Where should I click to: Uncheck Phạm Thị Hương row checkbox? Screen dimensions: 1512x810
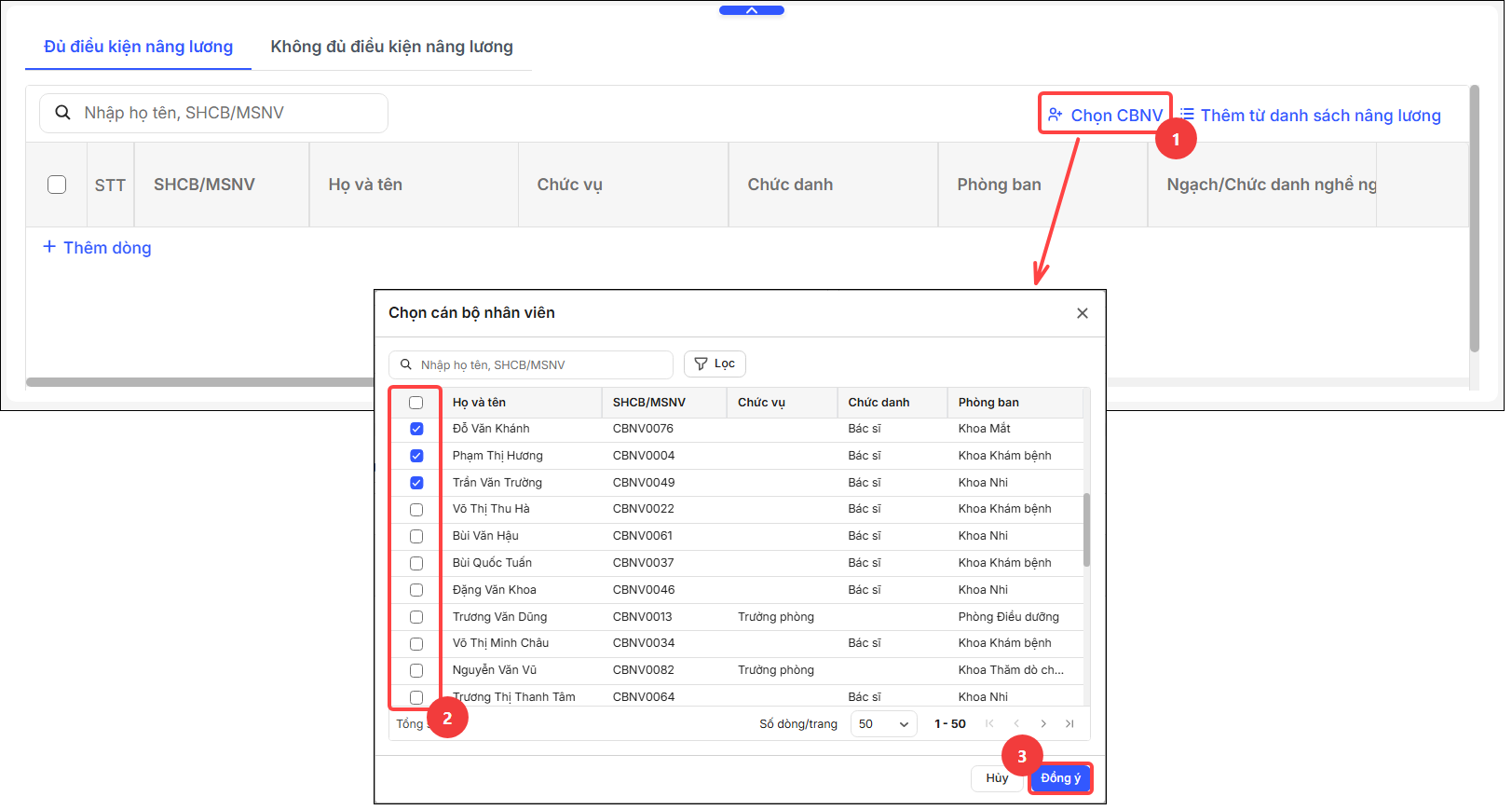pos(416,456)
